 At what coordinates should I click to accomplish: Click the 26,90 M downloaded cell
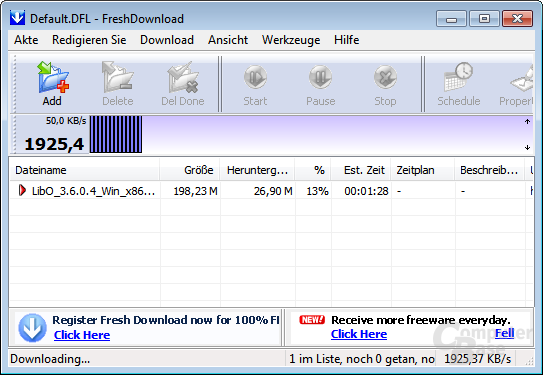pos(273,191)
